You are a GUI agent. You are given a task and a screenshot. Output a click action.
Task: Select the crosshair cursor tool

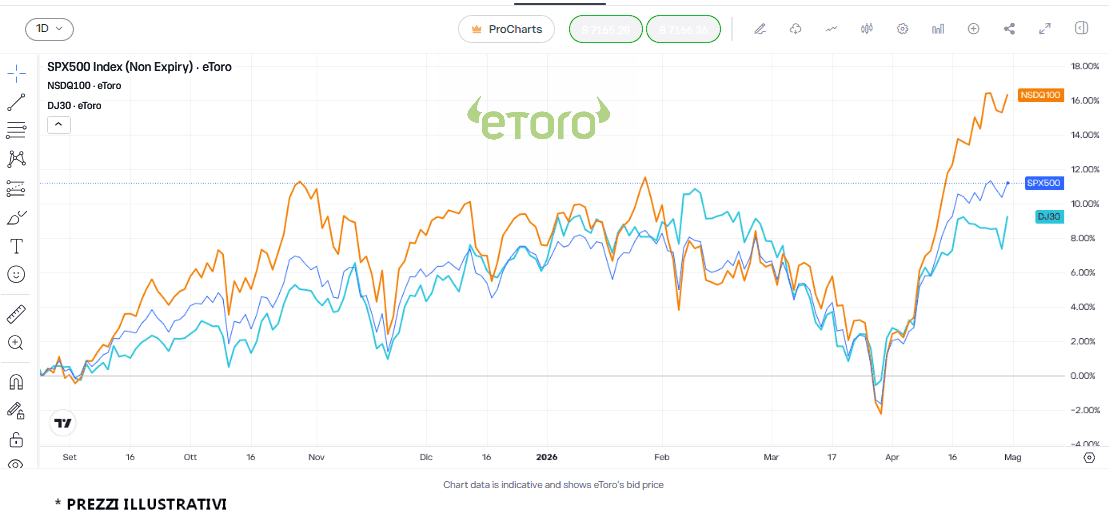pos(16,73)
